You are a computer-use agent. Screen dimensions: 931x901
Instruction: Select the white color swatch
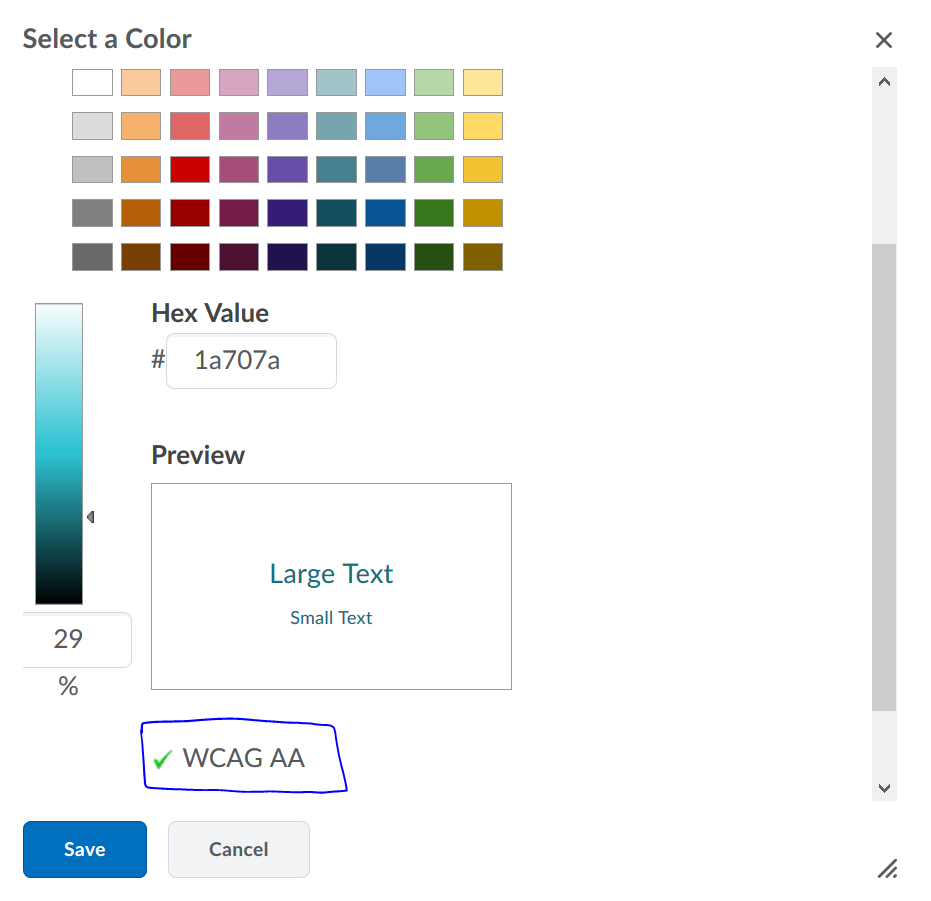point(92,82)
